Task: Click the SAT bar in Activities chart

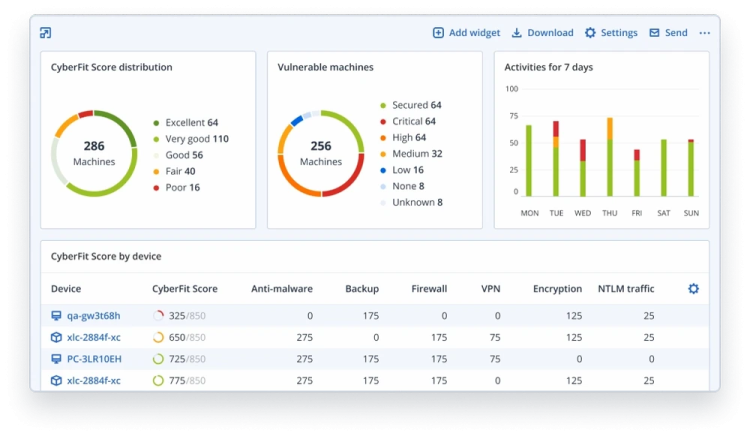Action: 663,168
